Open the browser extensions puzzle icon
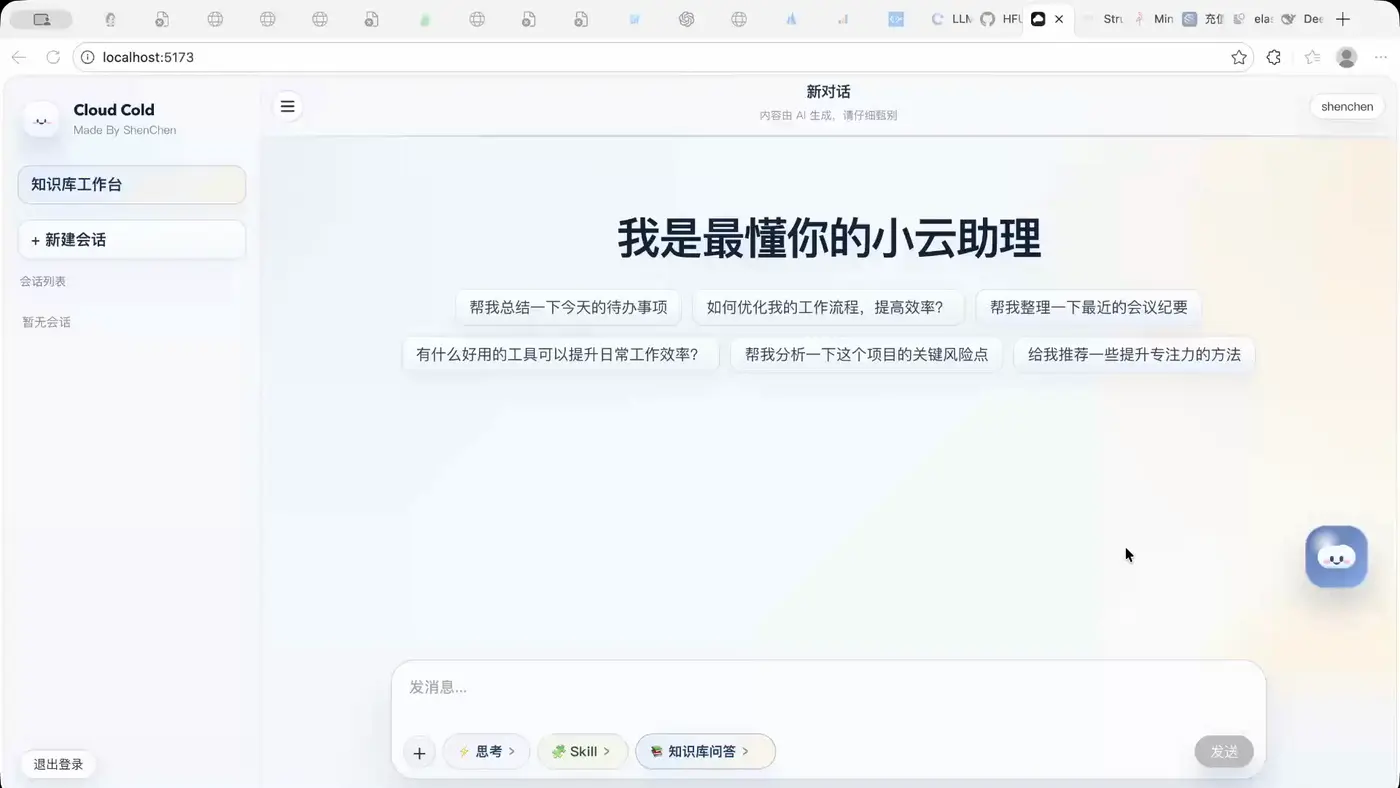This screenshot has width=1400, height=788. [1273, 57]
